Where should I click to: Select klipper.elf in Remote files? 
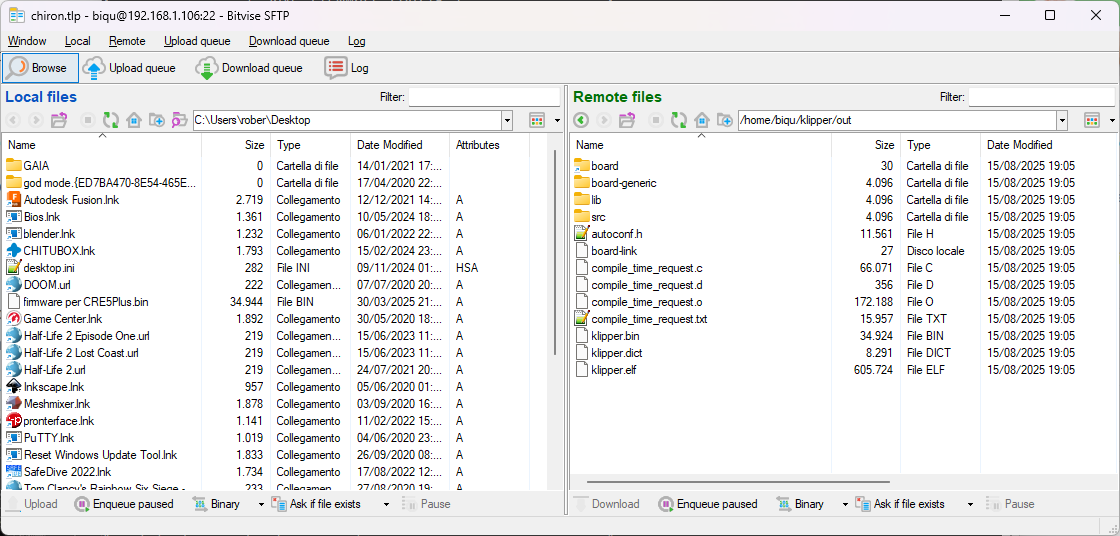[x=613, y=370]
